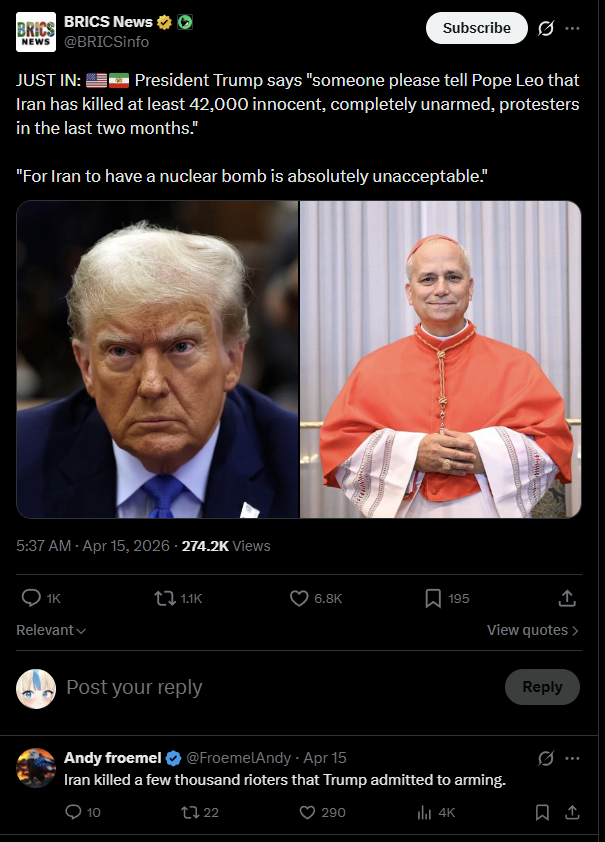Image resolution: width=605 pixels, height=842 pixels.
Task: Repost Andy froemel's reply
Action: (x=200, y=812)
